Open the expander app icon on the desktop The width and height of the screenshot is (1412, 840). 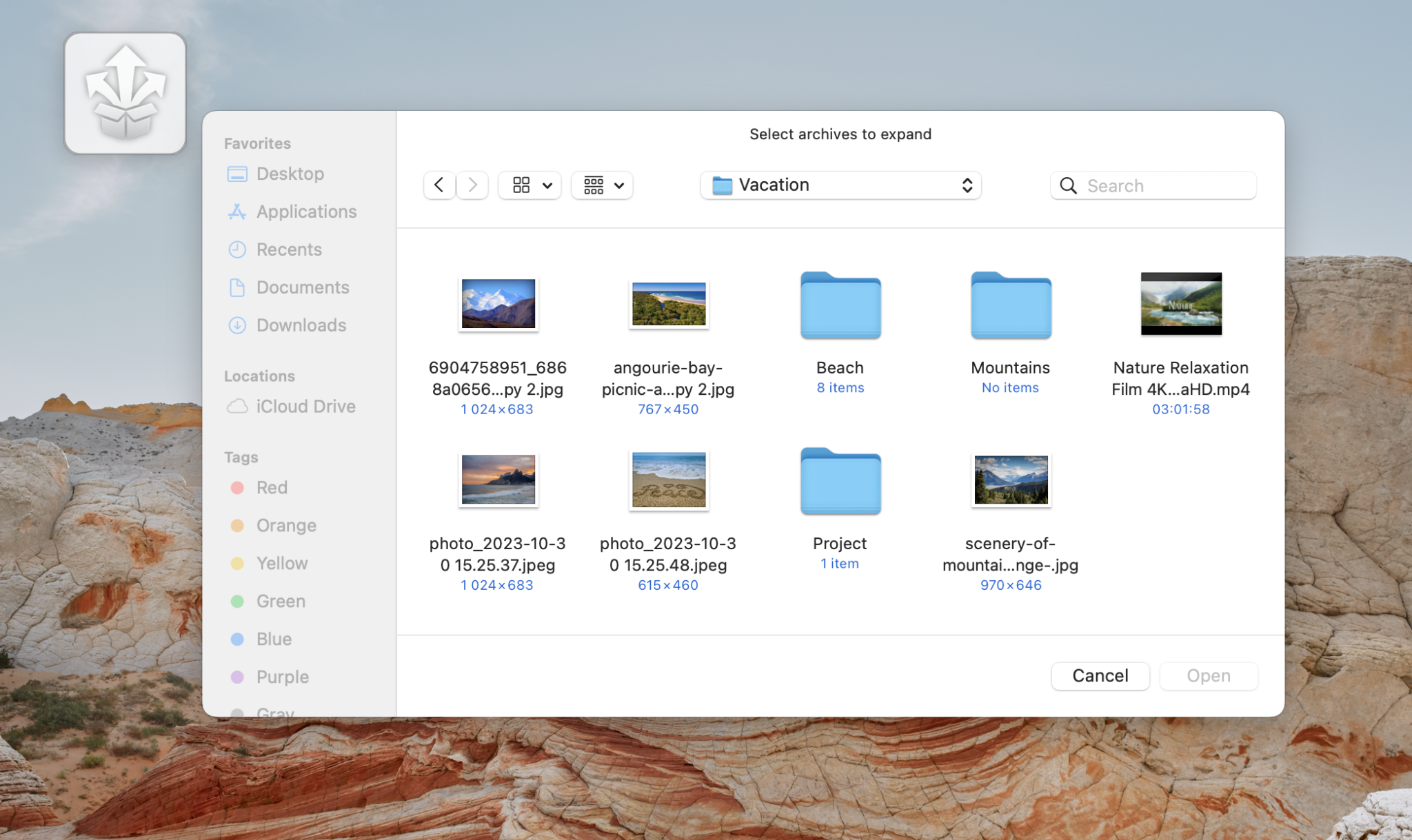(125, 92)
